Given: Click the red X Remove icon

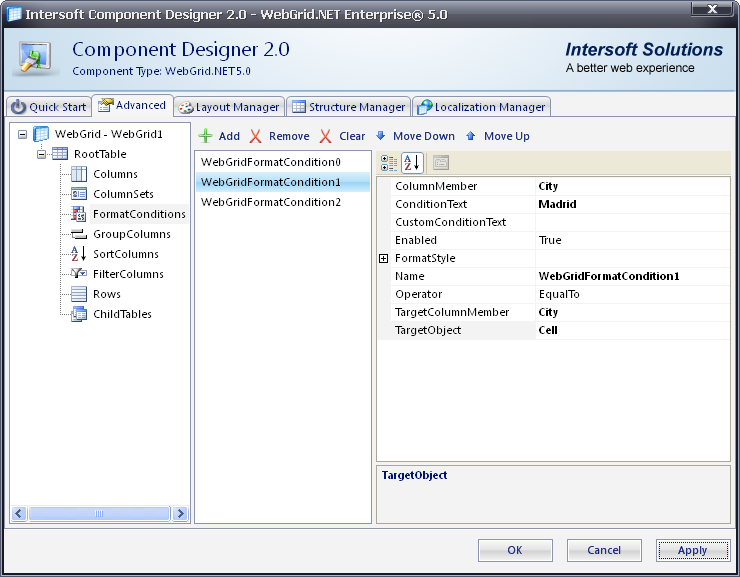Looking at the screenshot, I should [x=255, y=136].
